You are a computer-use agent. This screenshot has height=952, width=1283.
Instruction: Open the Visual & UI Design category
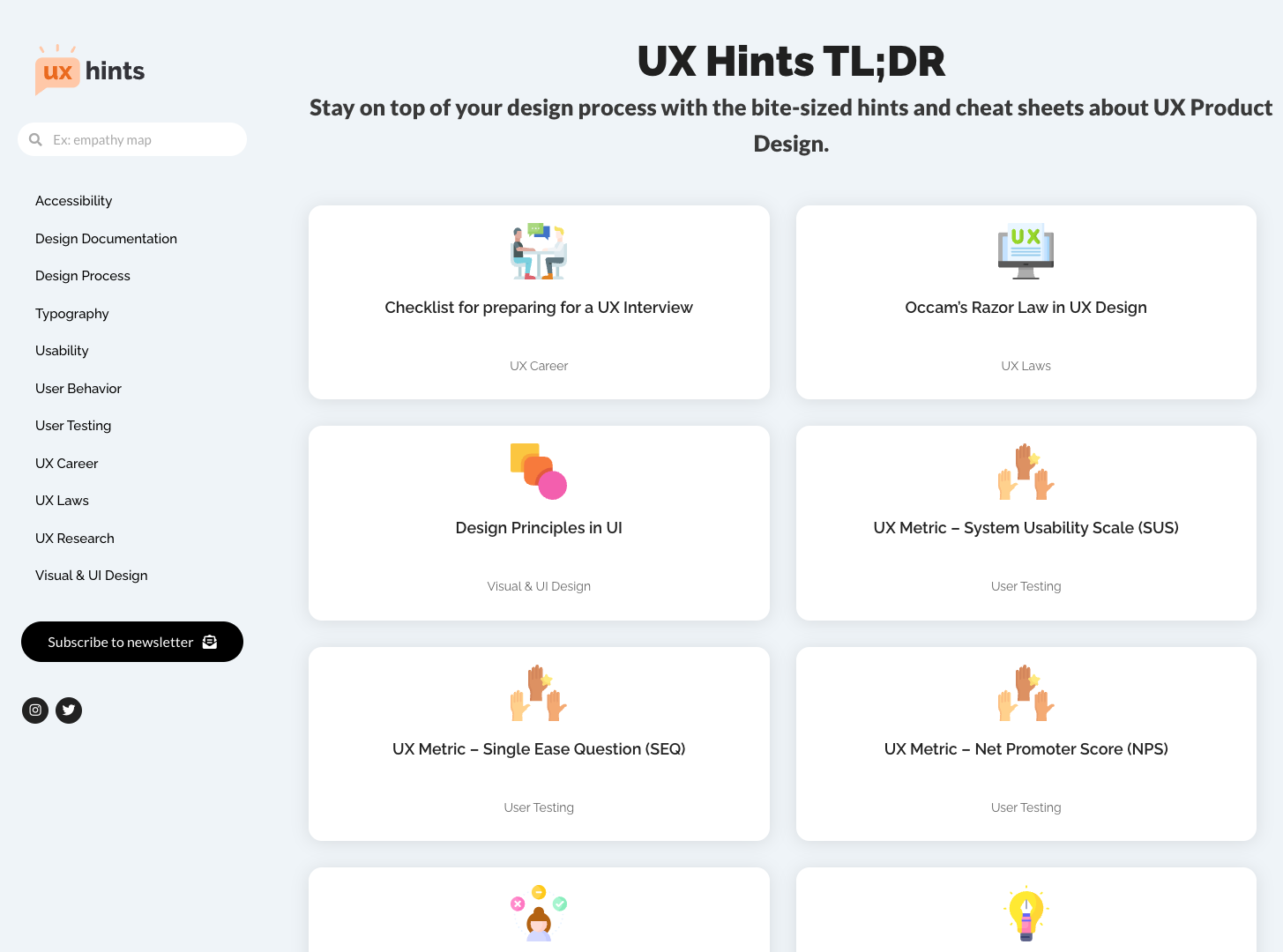[x=91, y=575]
